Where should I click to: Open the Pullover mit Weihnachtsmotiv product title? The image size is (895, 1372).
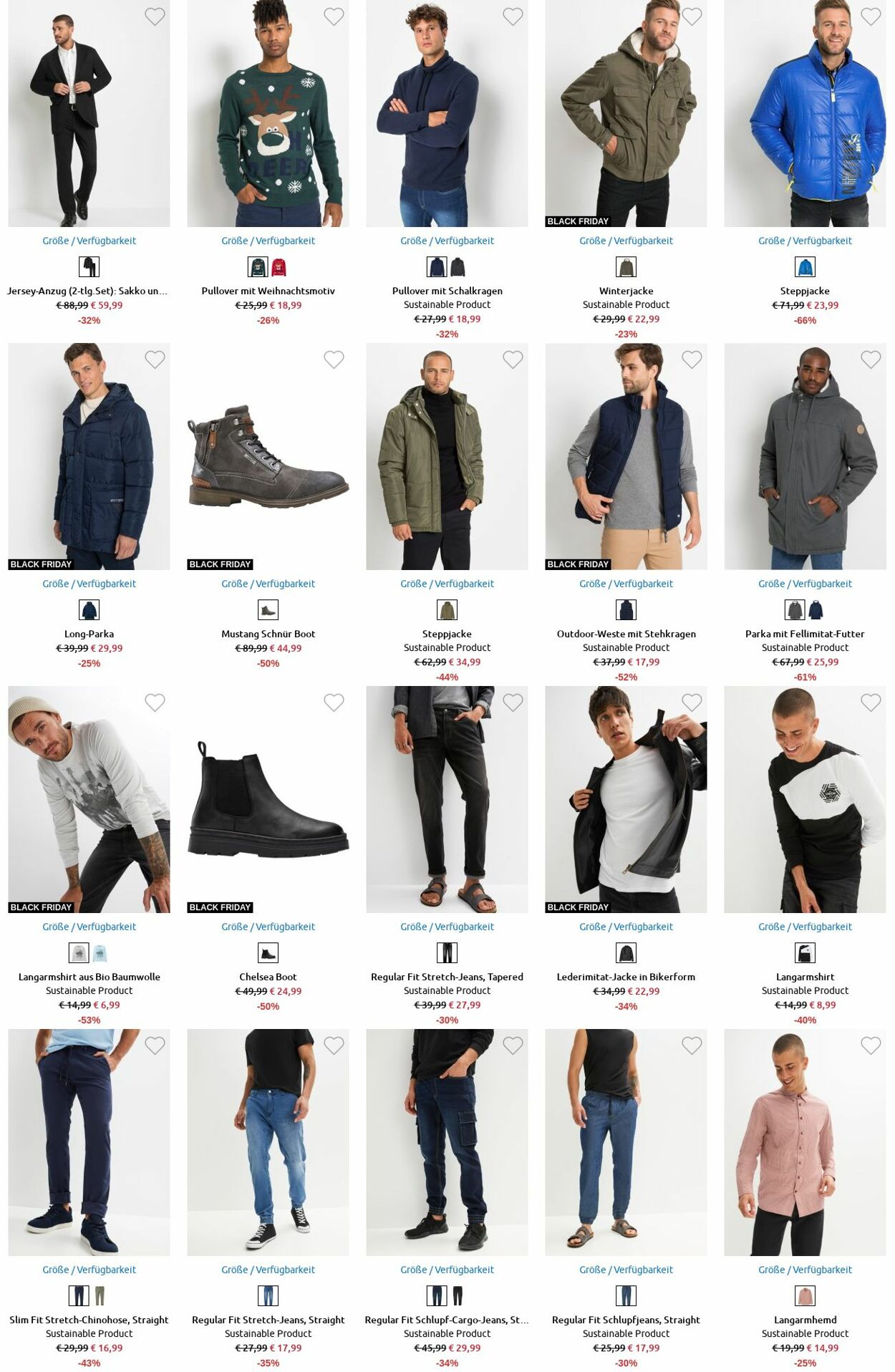pos(268,291)
